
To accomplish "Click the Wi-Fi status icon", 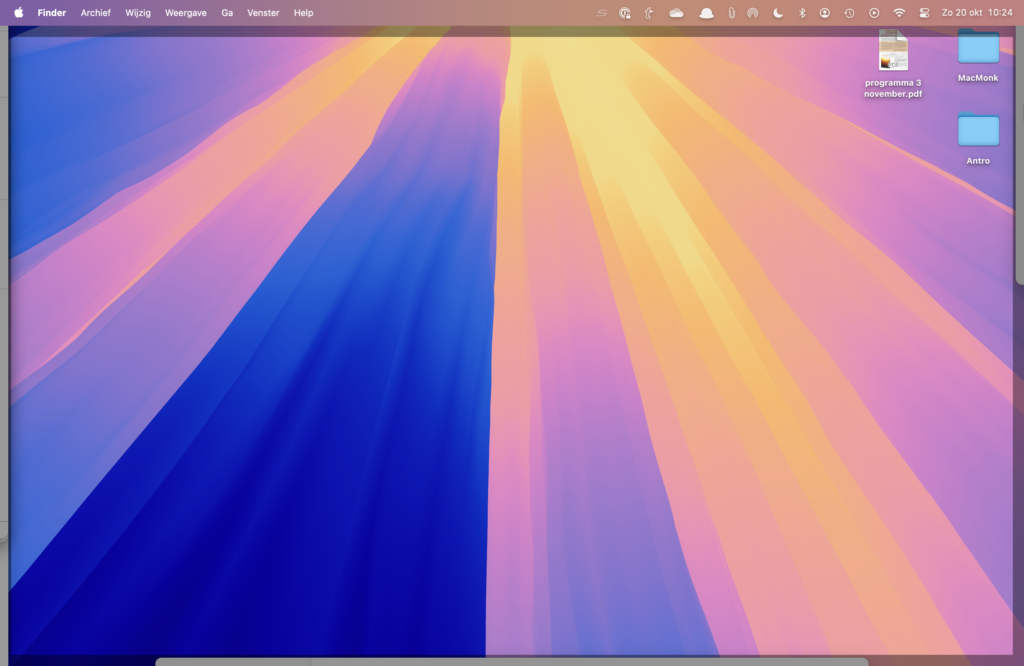I will [899, 13].
